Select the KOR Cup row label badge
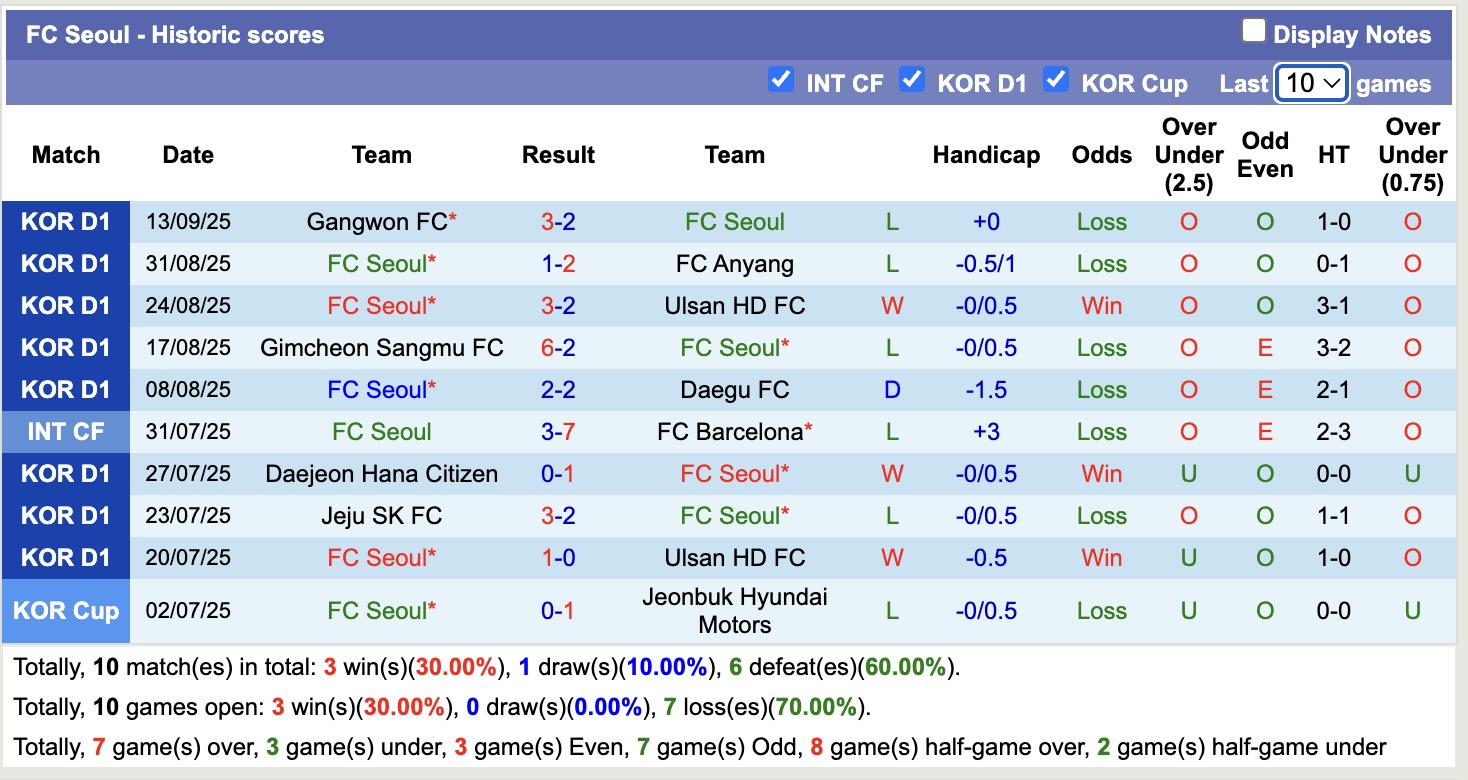1468x780 pixels. pos(66,610)
